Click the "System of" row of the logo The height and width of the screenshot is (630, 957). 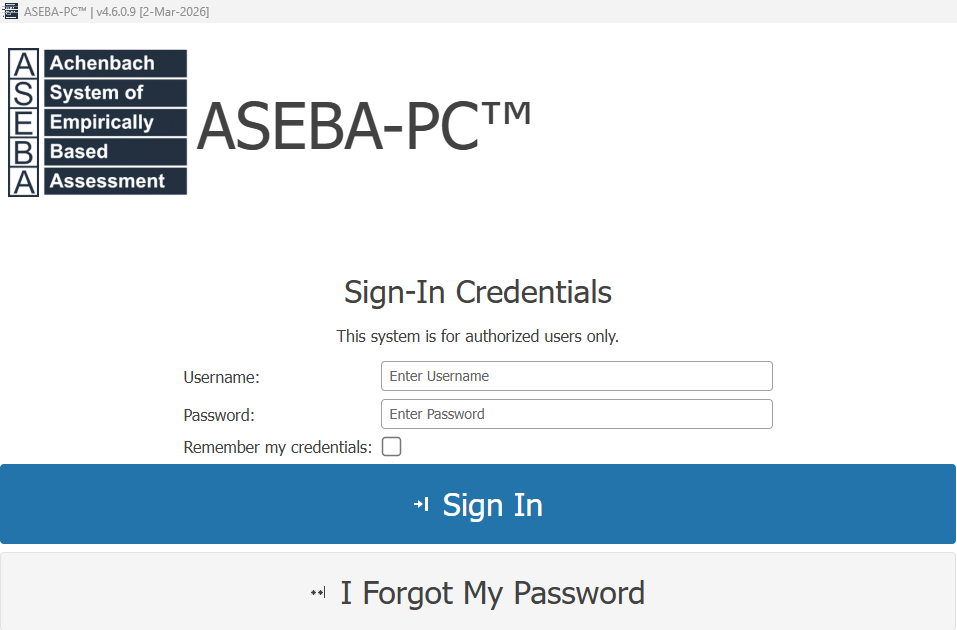pyautogui.click(x=115, y=93)
